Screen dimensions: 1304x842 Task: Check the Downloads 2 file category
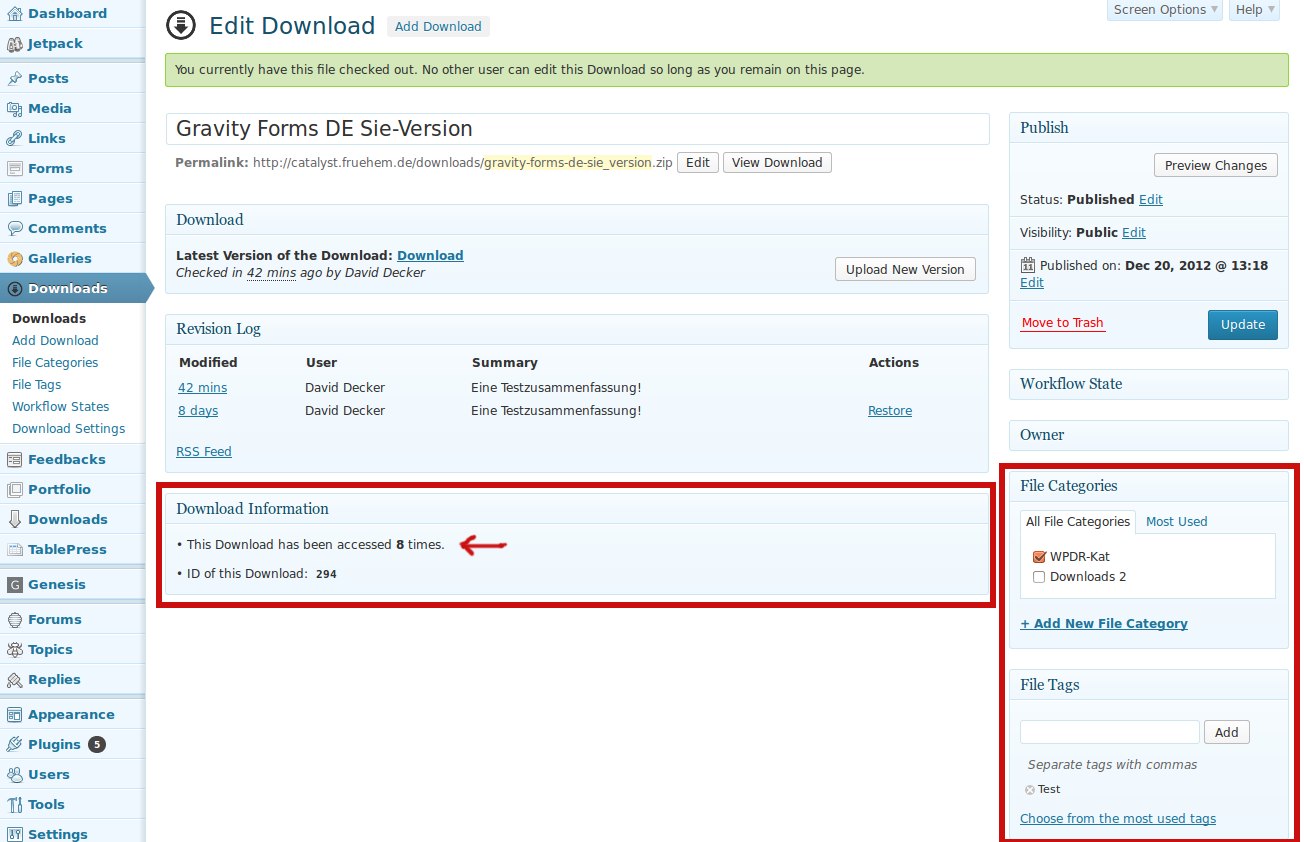click(x=1039, y=577)
